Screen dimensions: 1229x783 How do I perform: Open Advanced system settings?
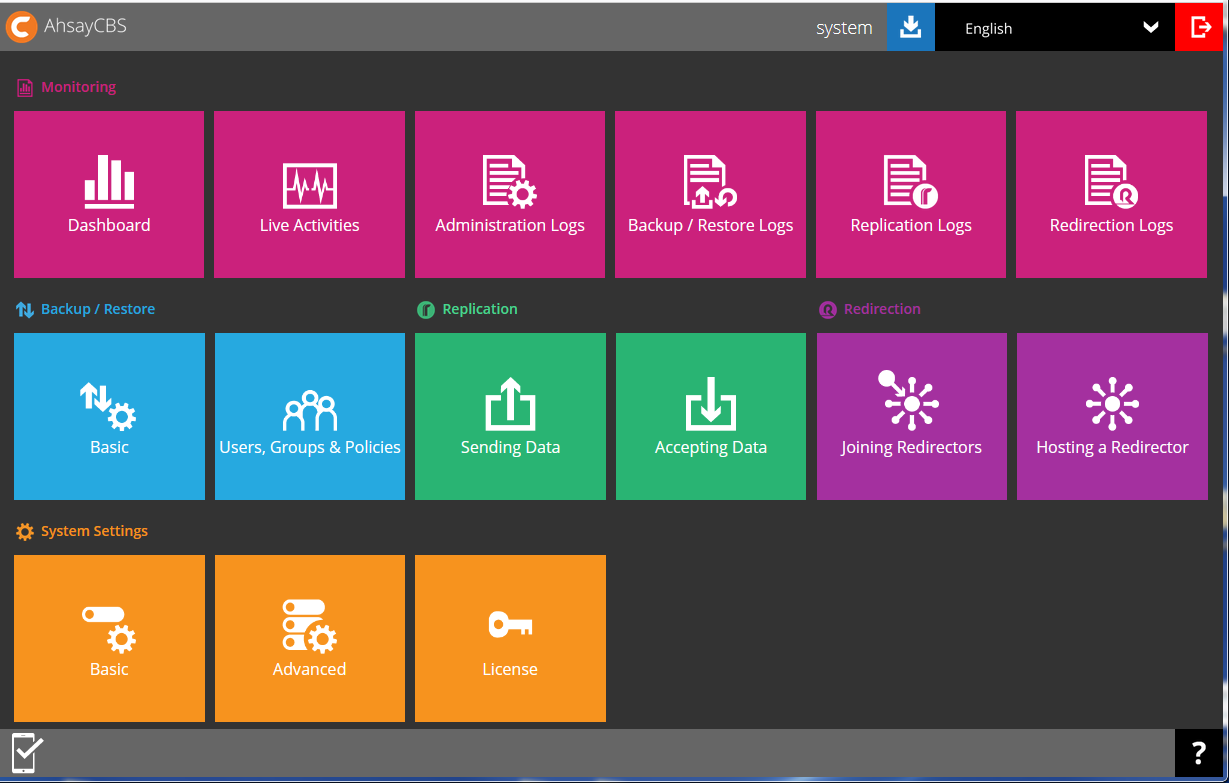(x=309, y=638)
